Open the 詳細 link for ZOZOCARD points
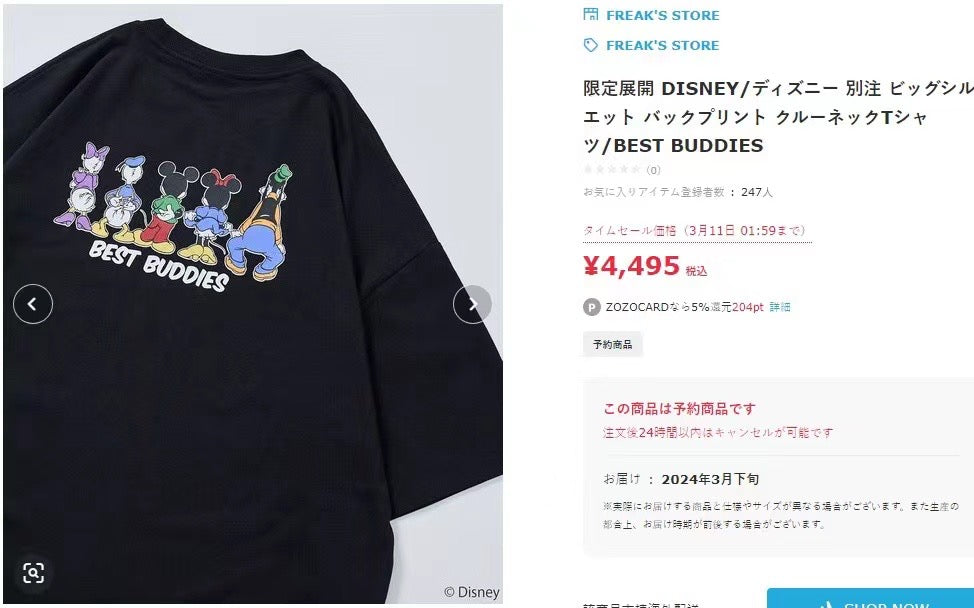Viewport: 974px width, 608px height. coord(780,307)
